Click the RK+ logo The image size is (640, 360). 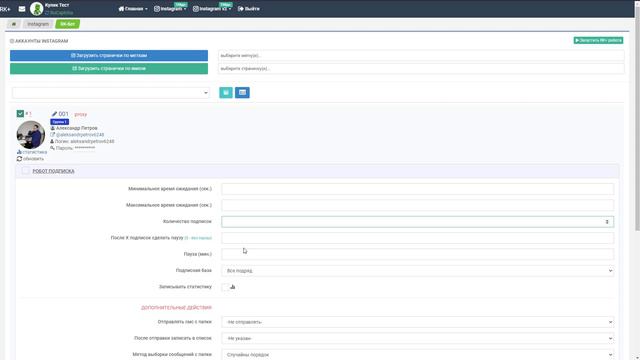click(x=5, y=9)
